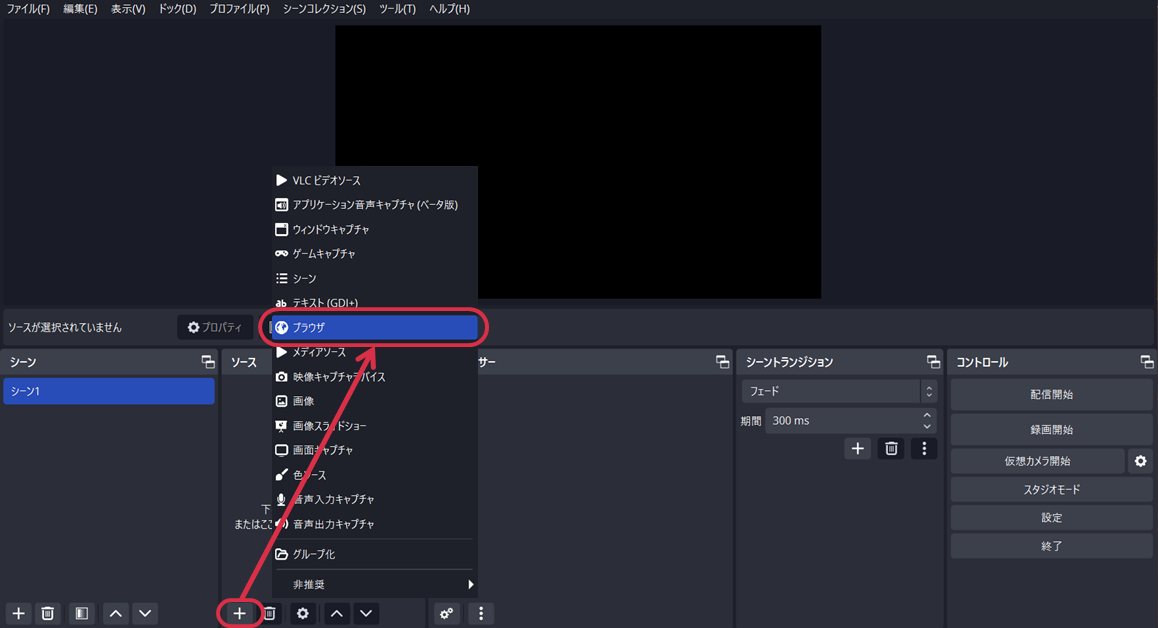Pop out the Scenes panel with its dock icon

pyautogui.click(x=206, y=362)
